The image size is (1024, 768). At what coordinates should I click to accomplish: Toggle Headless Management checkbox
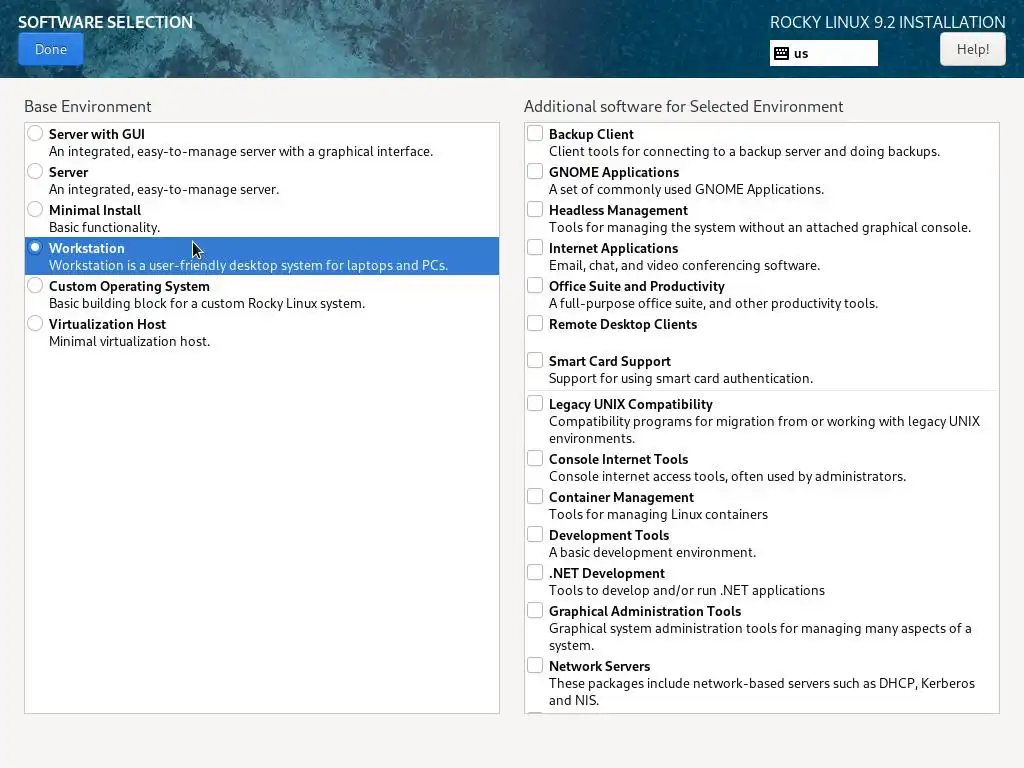pyautogui.click(x=535, y=209)
